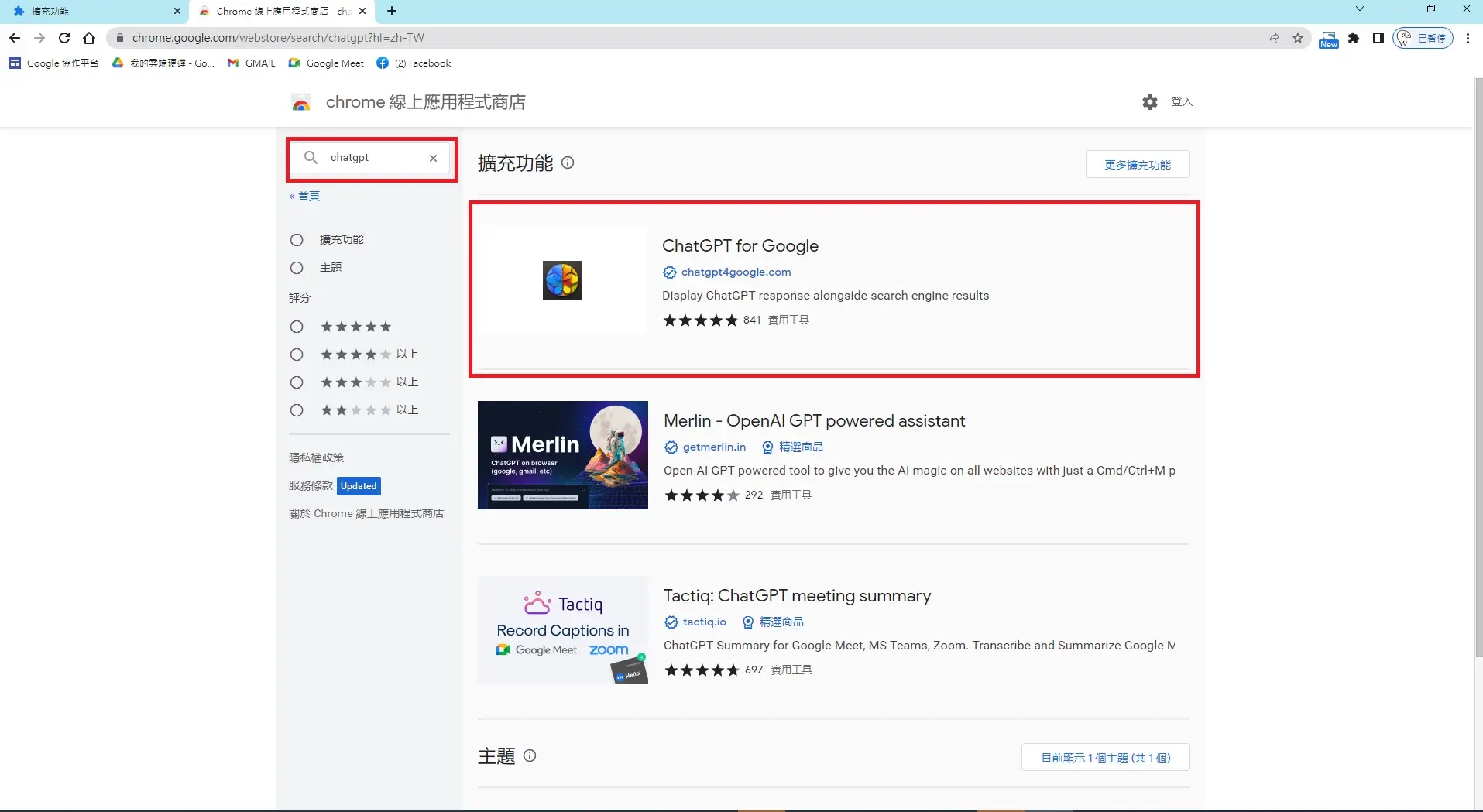The width and height of the screenshot is (1483, 812).
Task: Open the browser home page
Action: (89, 38)
